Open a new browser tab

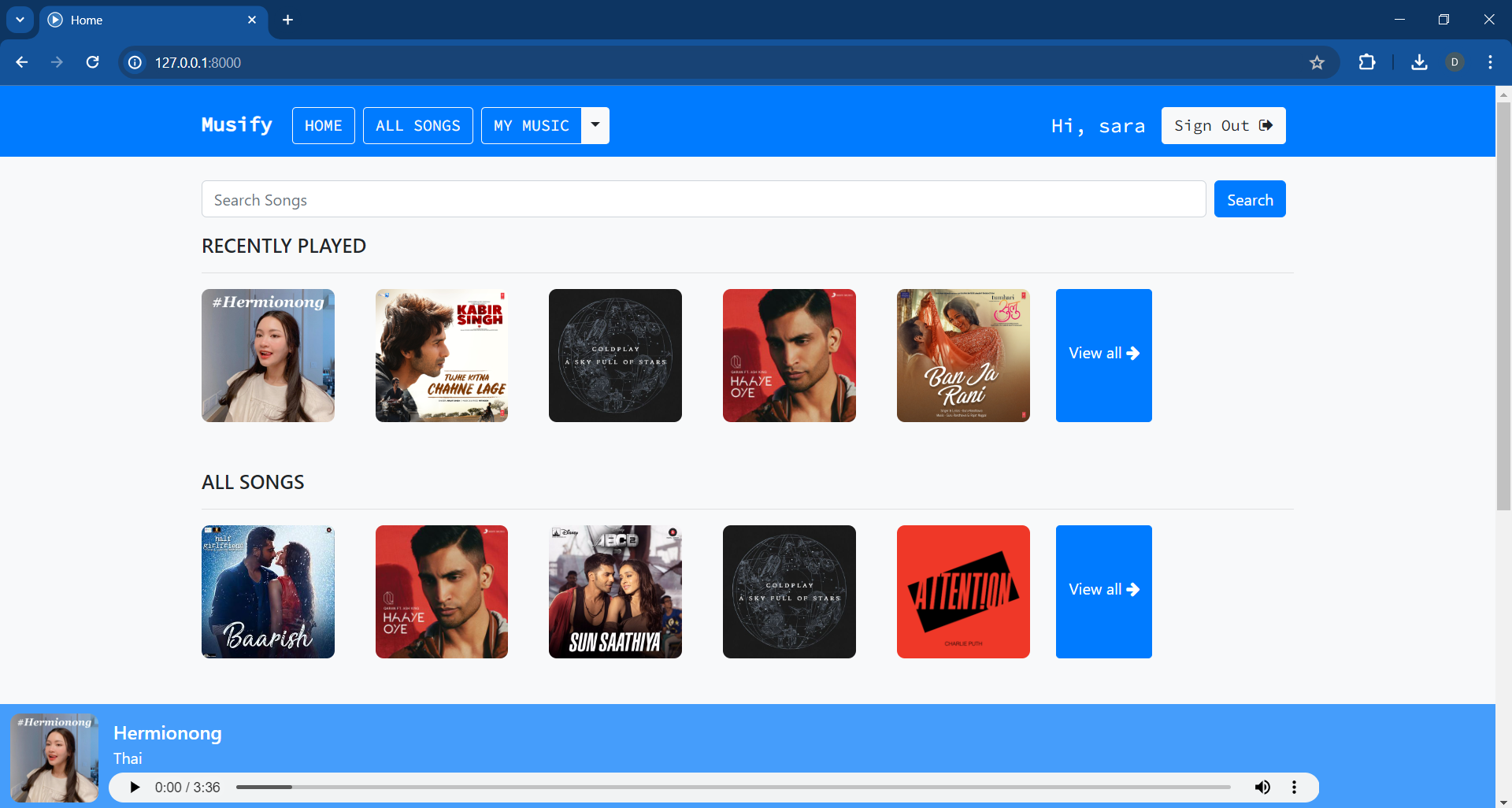[288, 20]
